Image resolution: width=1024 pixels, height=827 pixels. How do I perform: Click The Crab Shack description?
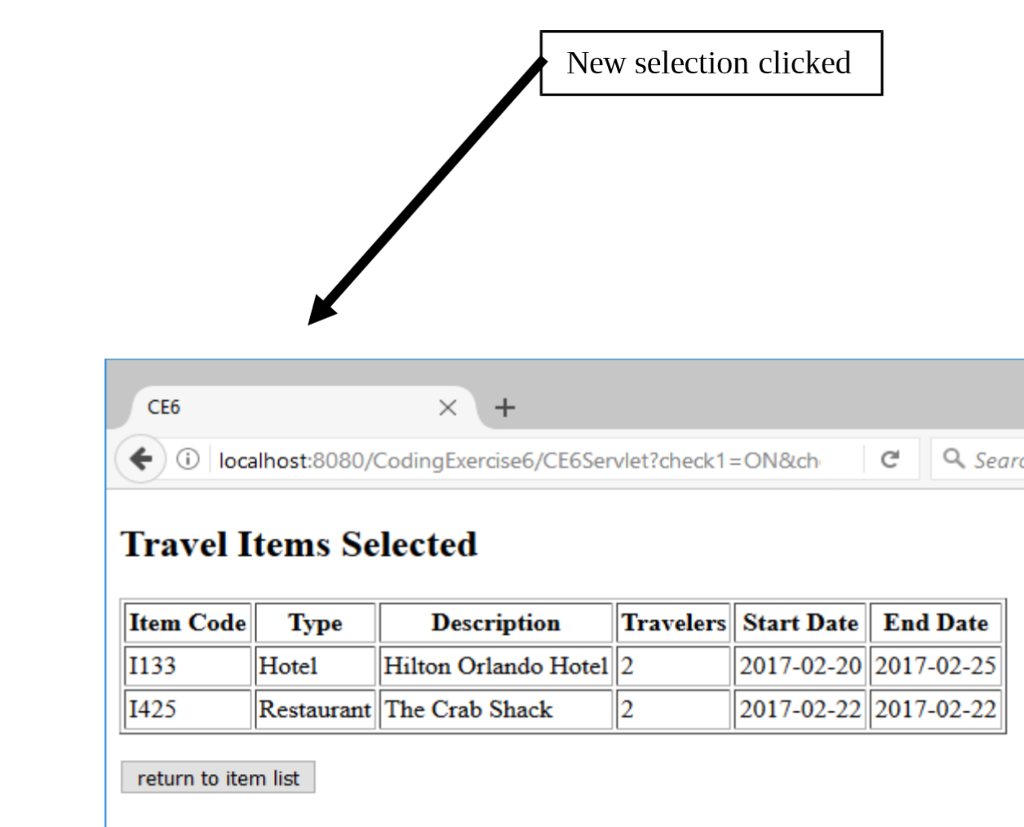(x=496, y=709)
